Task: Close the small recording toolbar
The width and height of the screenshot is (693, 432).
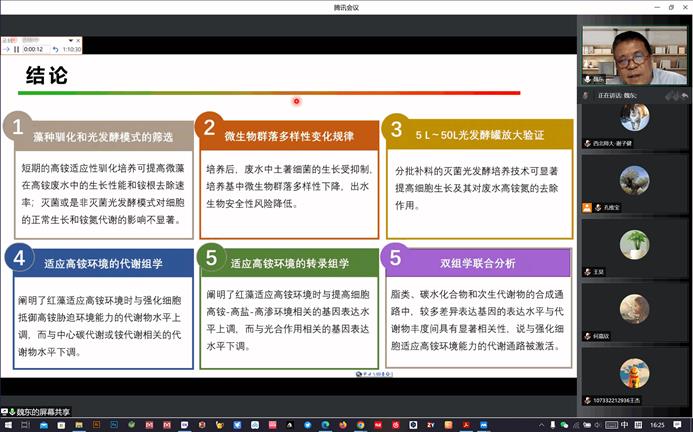Action: tap(80, 40)
